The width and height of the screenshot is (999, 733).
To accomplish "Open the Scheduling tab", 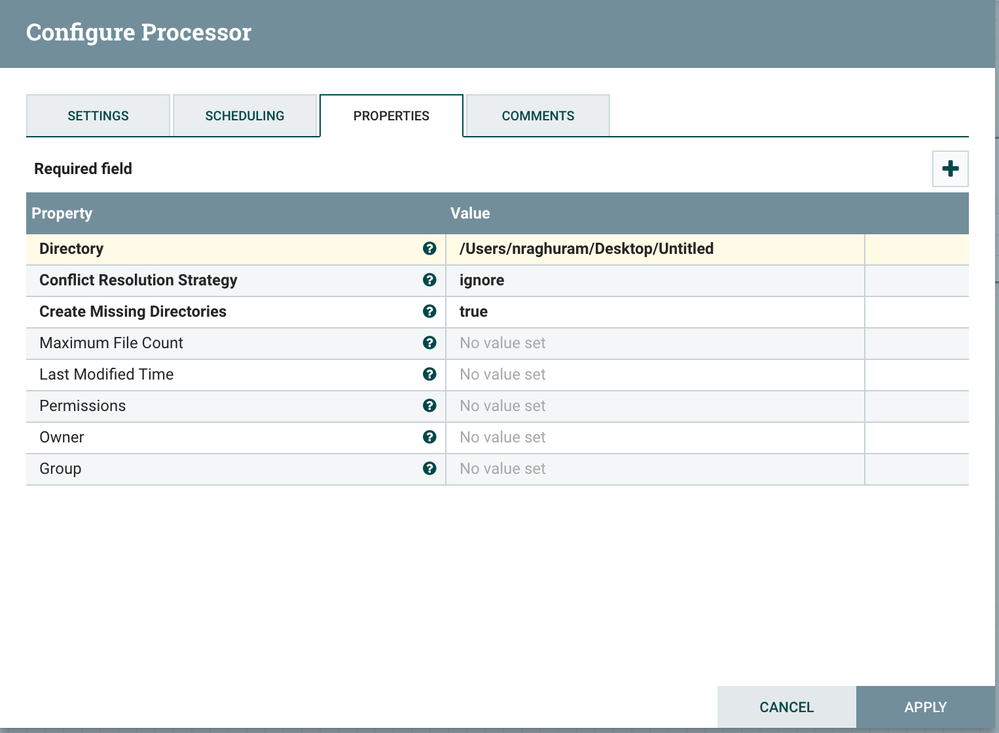I will [245, 116].
